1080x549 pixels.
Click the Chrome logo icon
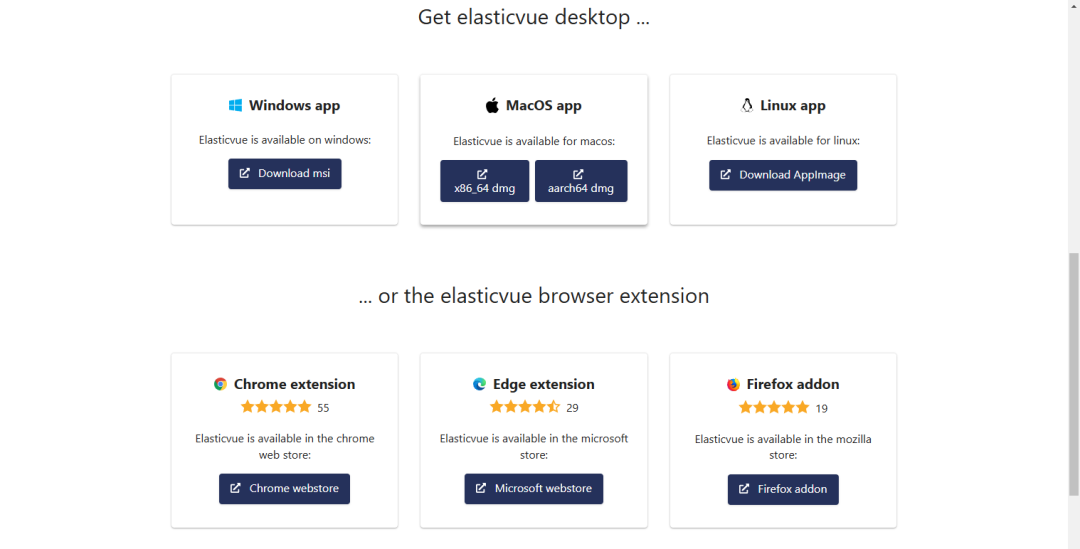coord(220,384)
